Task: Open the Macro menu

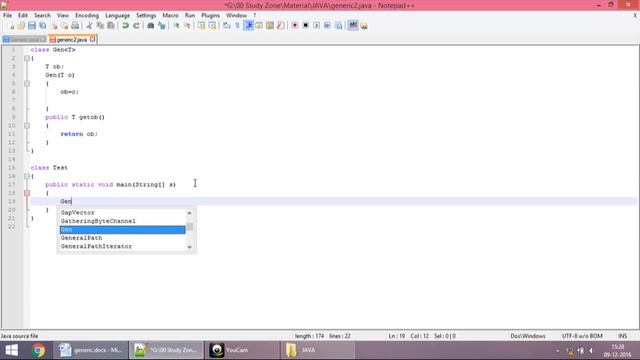Action: (x=170, y=16)
